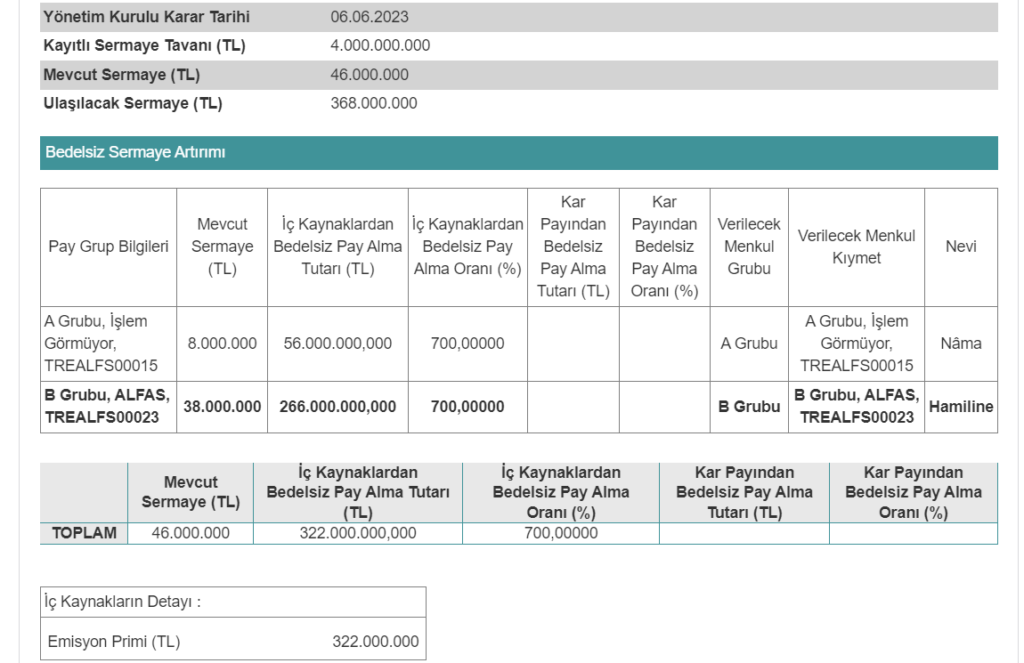Select the Nevi column header
Image resolution: width=1024 pixels, height=663 pixels.
tap(960, 247)
